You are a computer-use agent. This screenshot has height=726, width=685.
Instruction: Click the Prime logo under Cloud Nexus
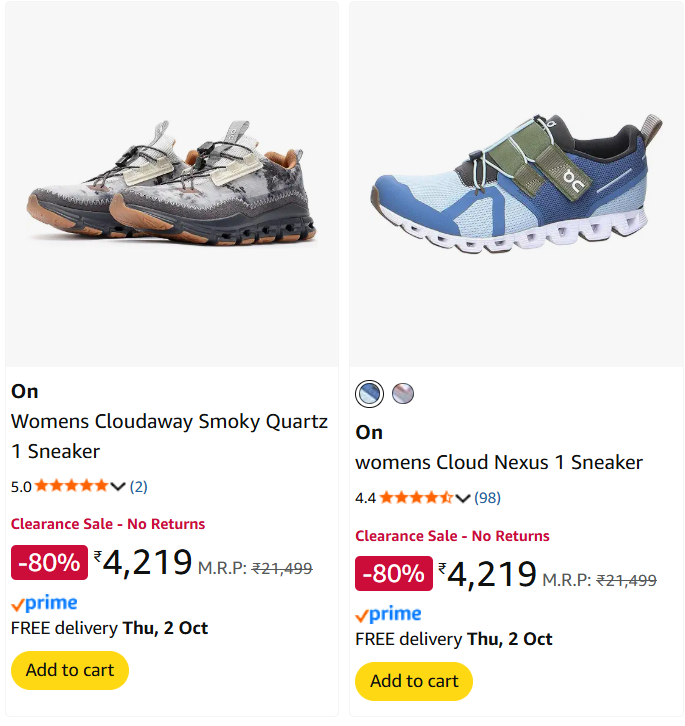click(x=388, y=614)
